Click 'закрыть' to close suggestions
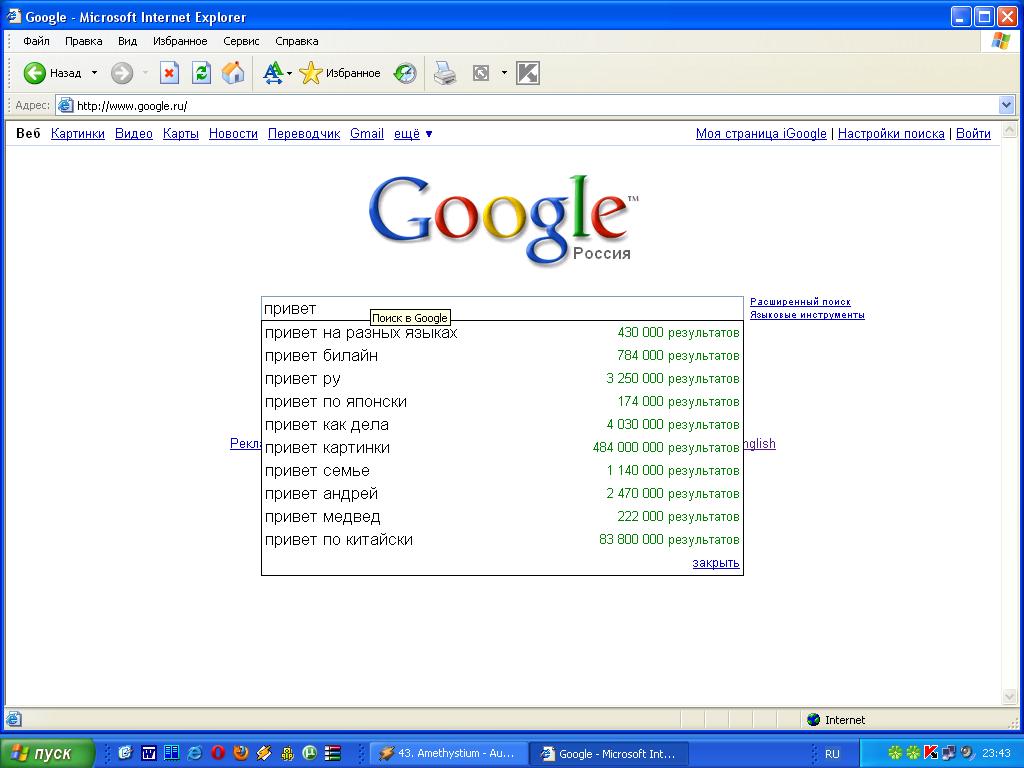 (x=716, y=563)
